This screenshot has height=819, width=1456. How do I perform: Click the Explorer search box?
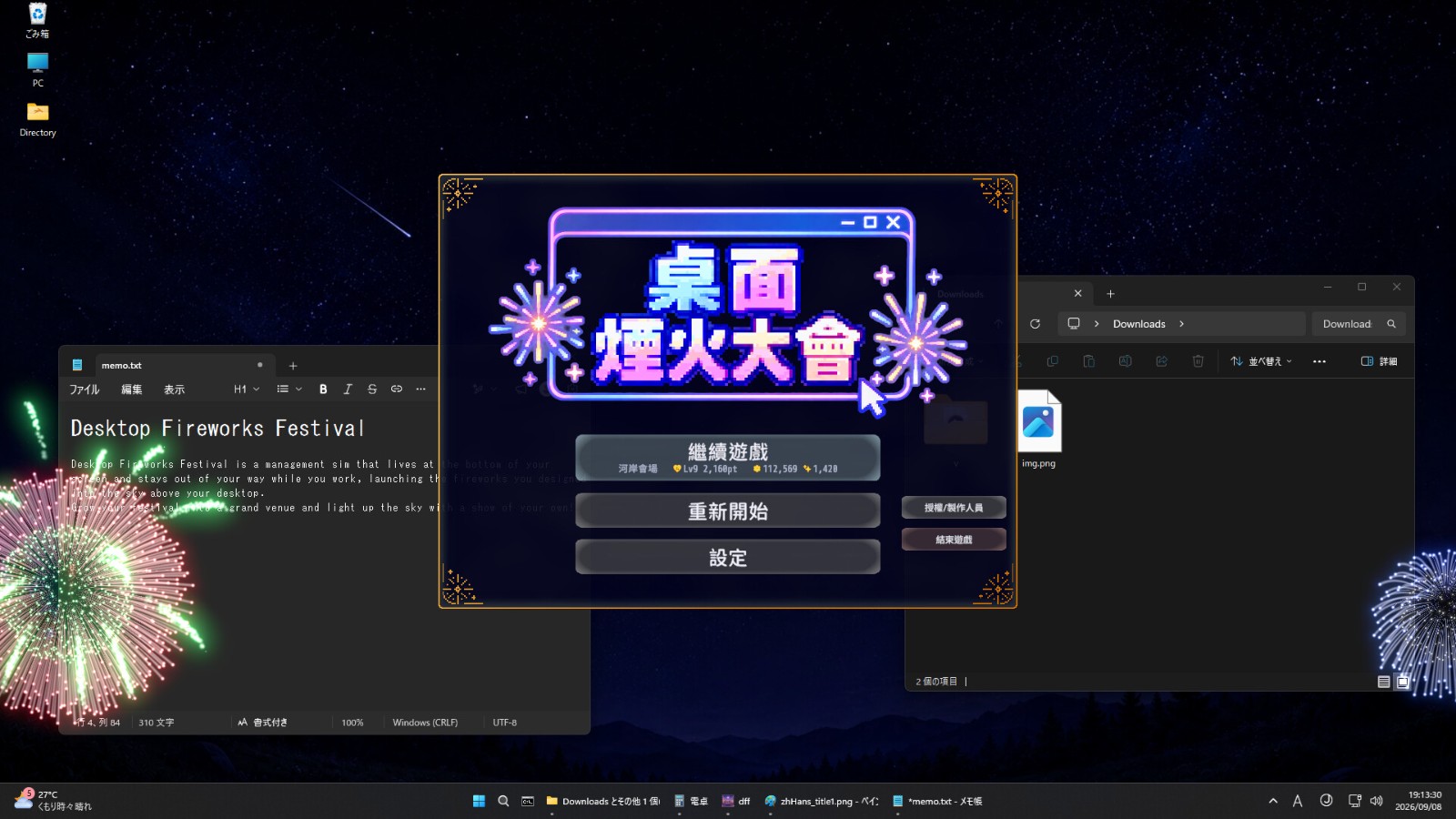point(1359,324)
